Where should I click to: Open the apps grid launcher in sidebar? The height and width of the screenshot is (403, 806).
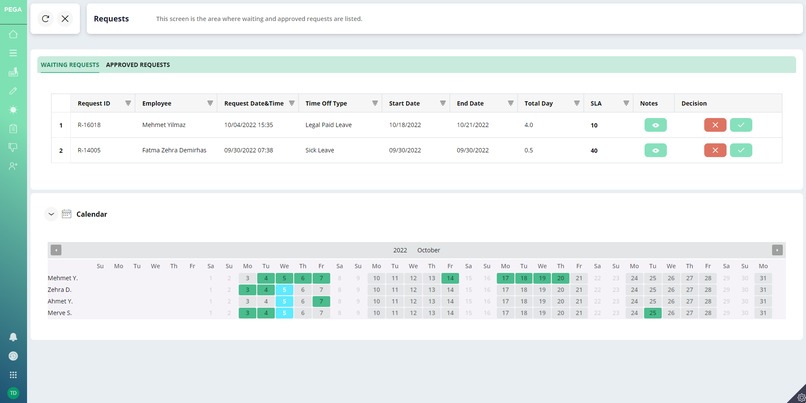point(13,375)
